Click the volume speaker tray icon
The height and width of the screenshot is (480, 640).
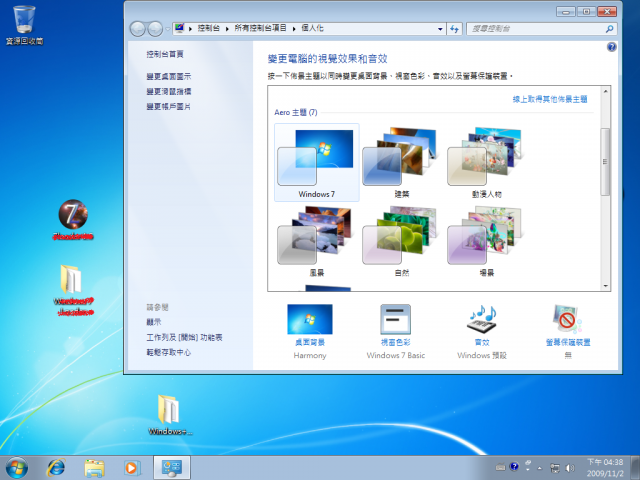coord(569,468)
